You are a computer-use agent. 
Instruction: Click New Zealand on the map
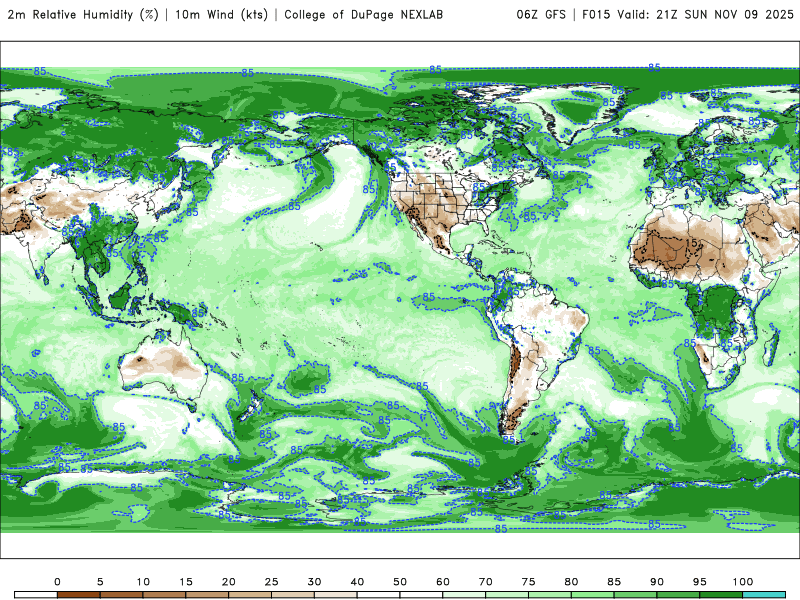pos(251,406)
